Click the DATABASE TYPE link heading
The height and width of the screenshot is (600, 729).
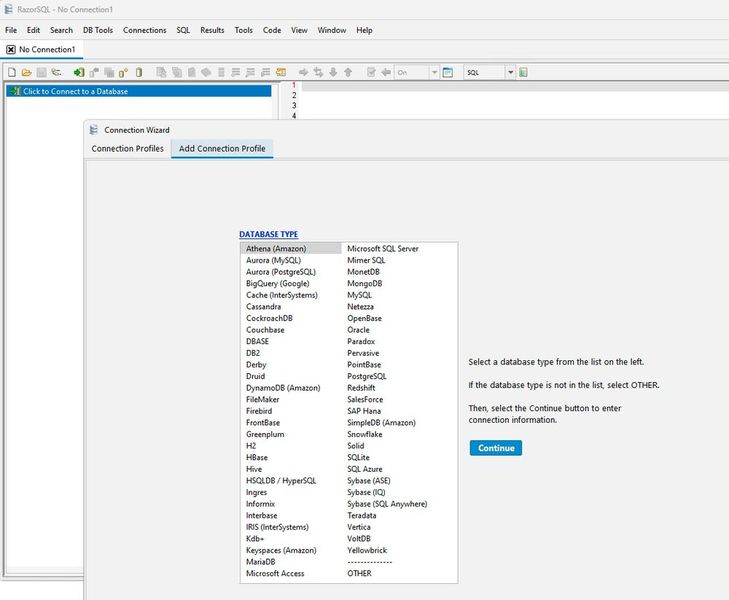[269, 234]
